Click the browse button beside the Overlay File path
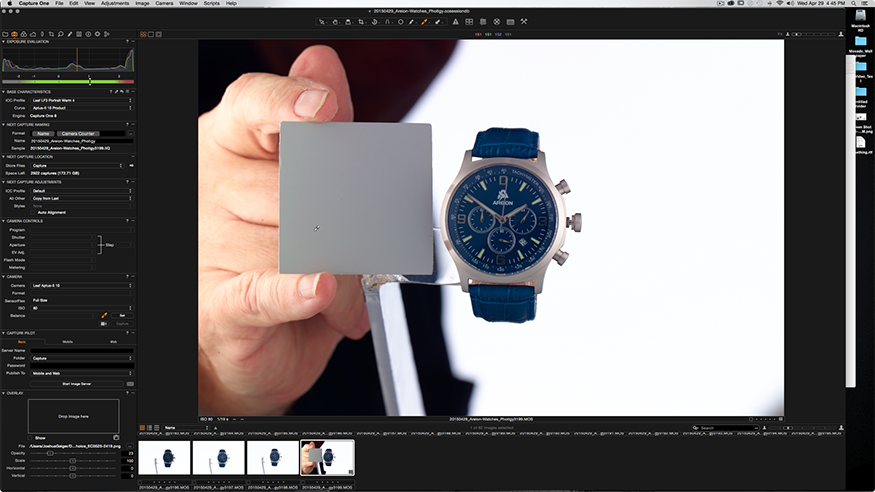The height and width of the screenshot is (492, 875). 130,446
